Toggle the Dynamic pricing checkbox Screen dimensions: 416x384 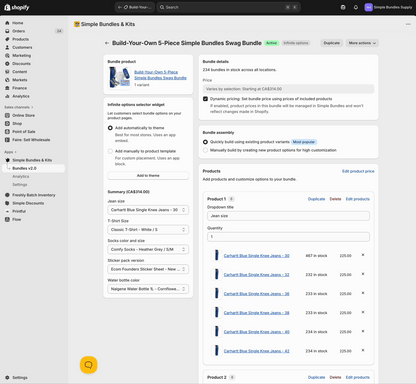(x=205, y=99)
